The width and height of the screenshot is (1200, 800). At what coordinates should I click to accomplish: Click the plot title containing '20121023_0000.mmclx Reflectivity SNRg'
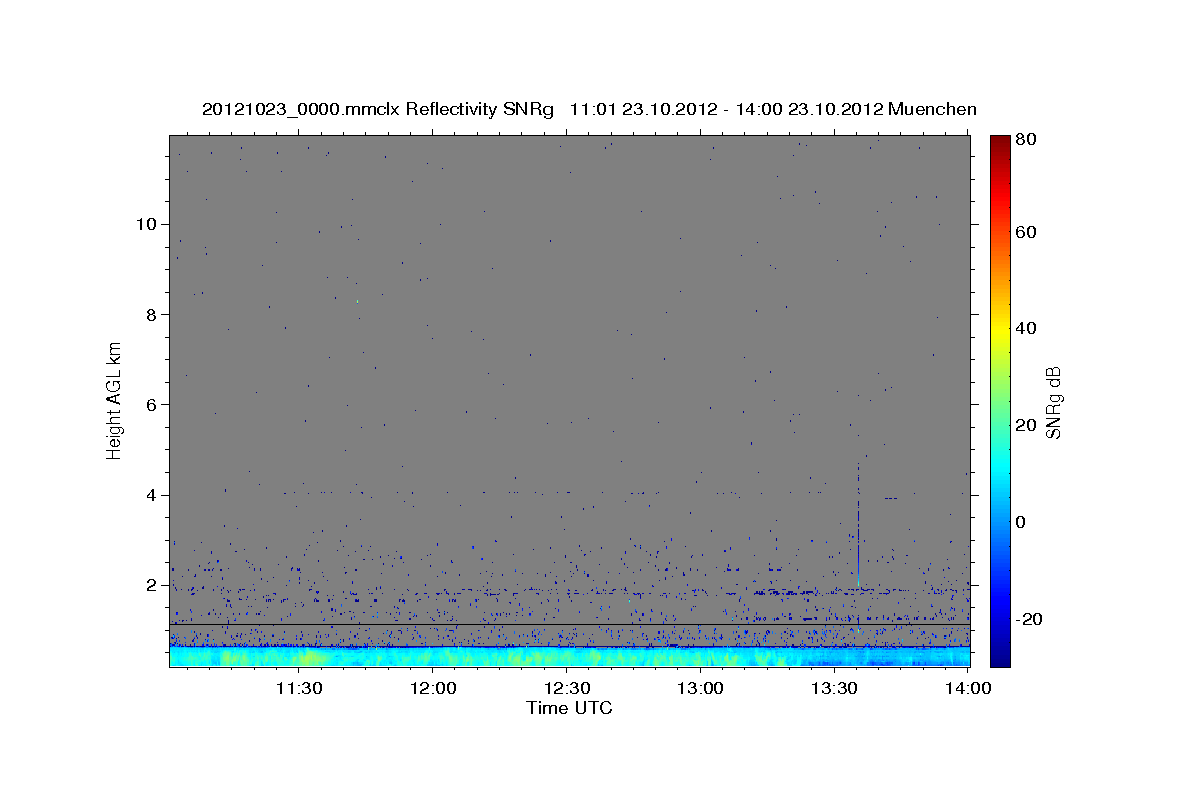coord(589,109)
